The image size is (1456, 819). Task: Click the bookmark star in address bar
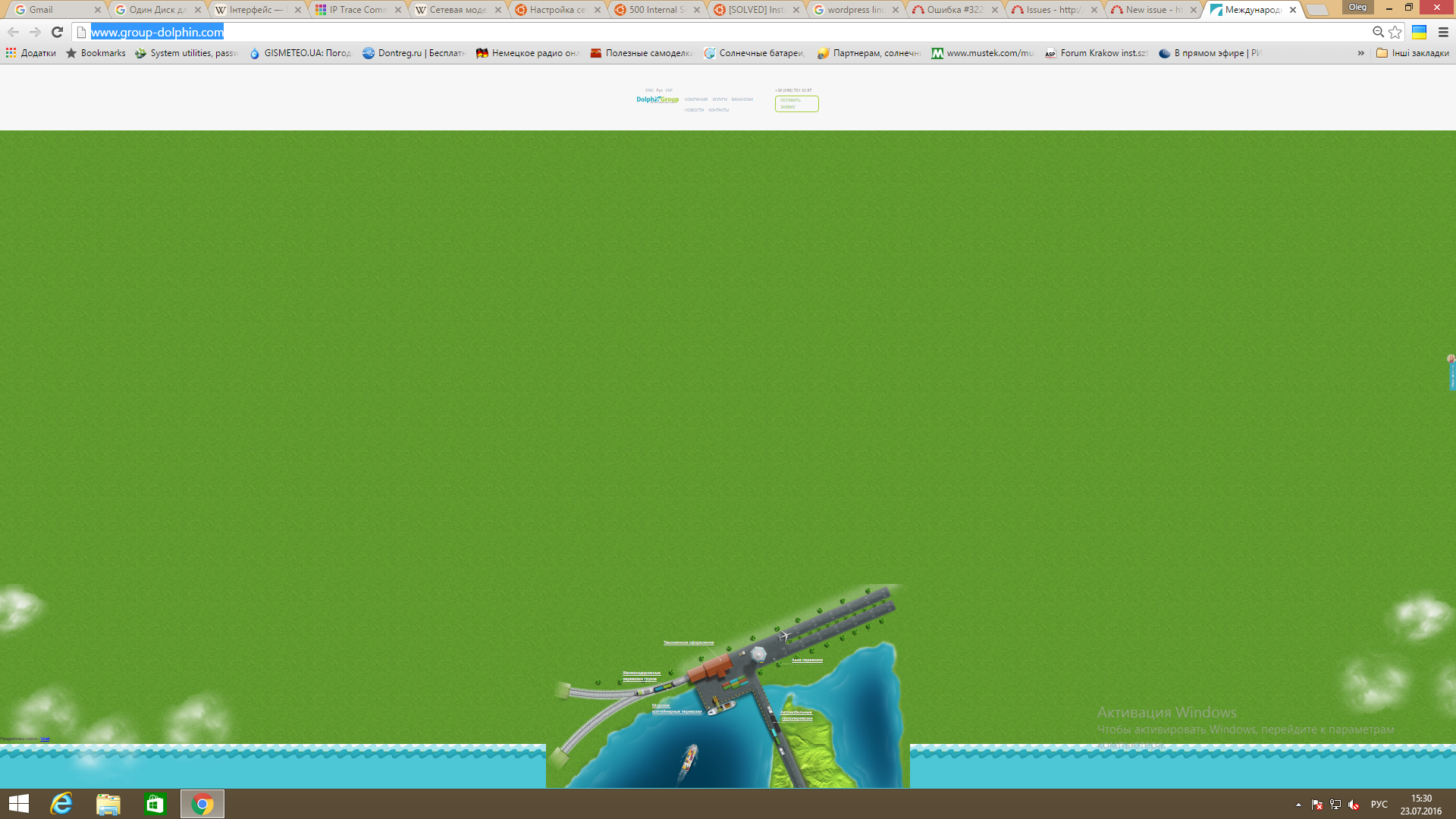click(x=1395, y=32)
